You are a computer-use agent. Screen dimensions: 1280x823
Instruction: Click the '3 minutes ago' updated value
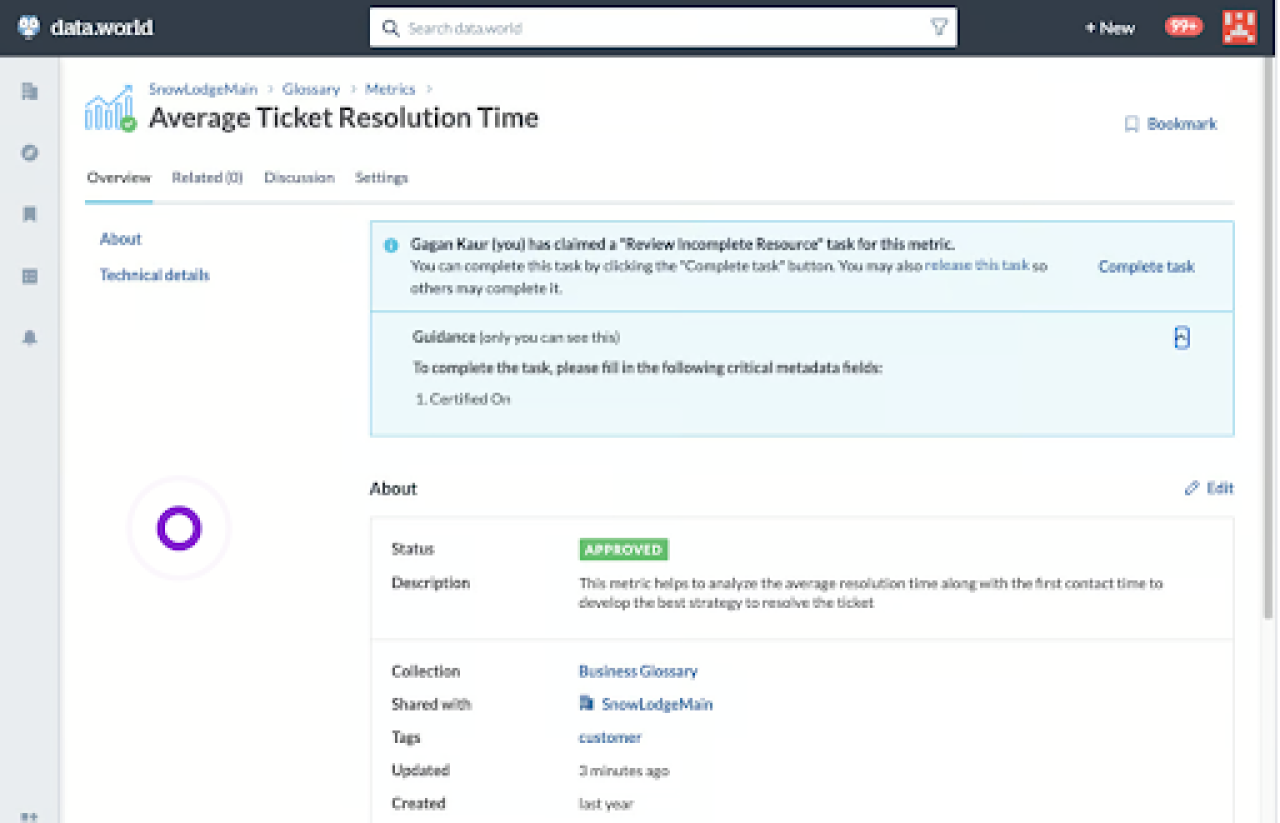click(x=624, y=771)
